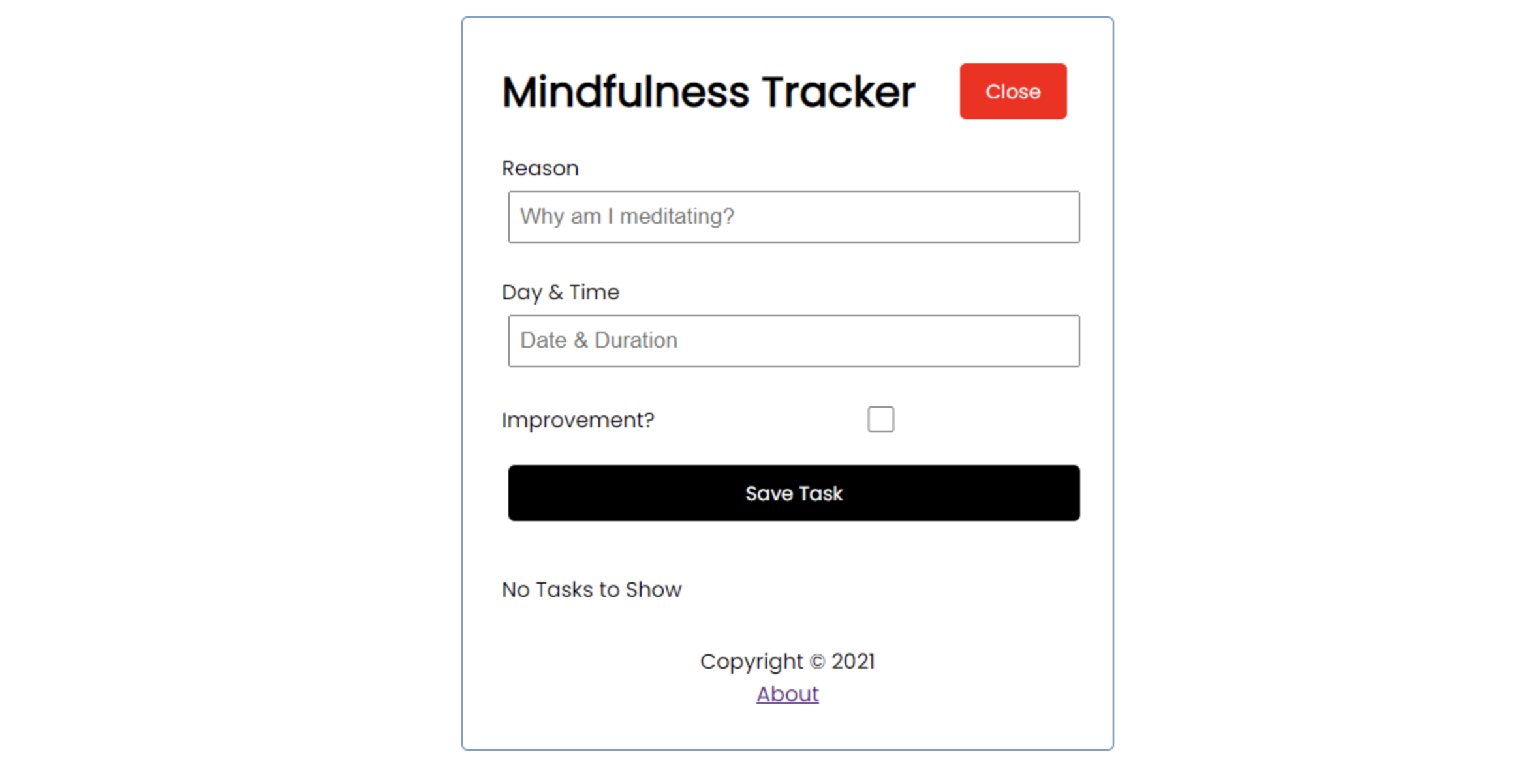Hide the form using the Close button
The image size is (1535, 784).
(x=1013, y=91)
